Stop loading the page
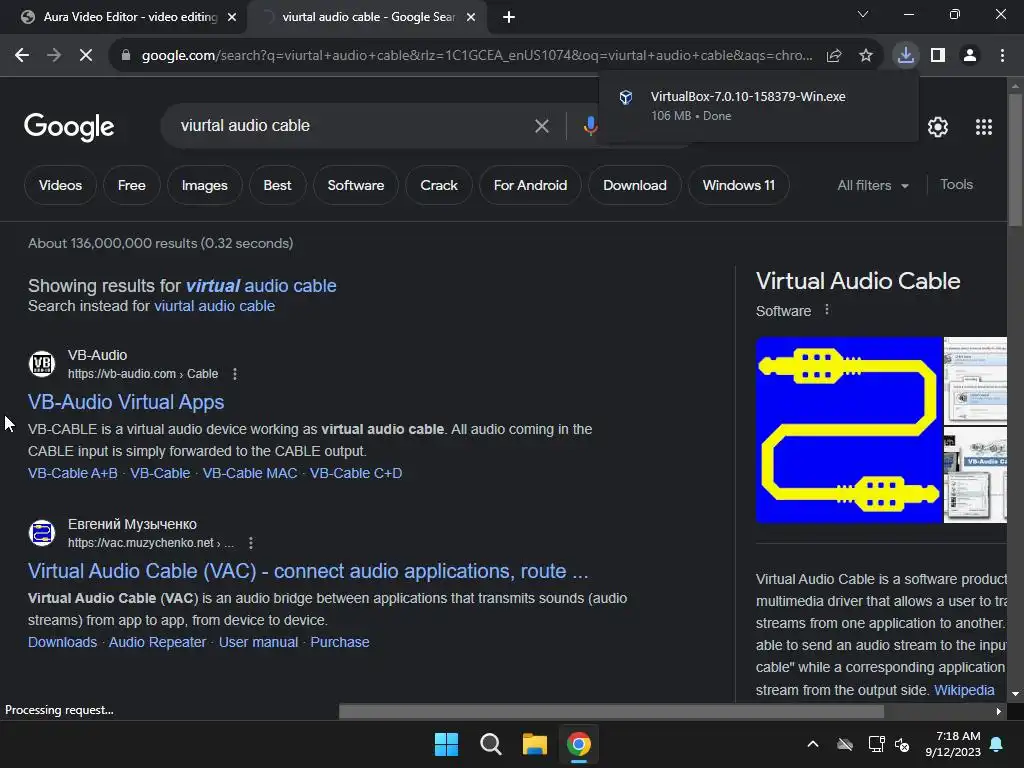Image resolution: width=1024 pixels, height=768 pixels. pyautogui.click(x=86, y=56)
